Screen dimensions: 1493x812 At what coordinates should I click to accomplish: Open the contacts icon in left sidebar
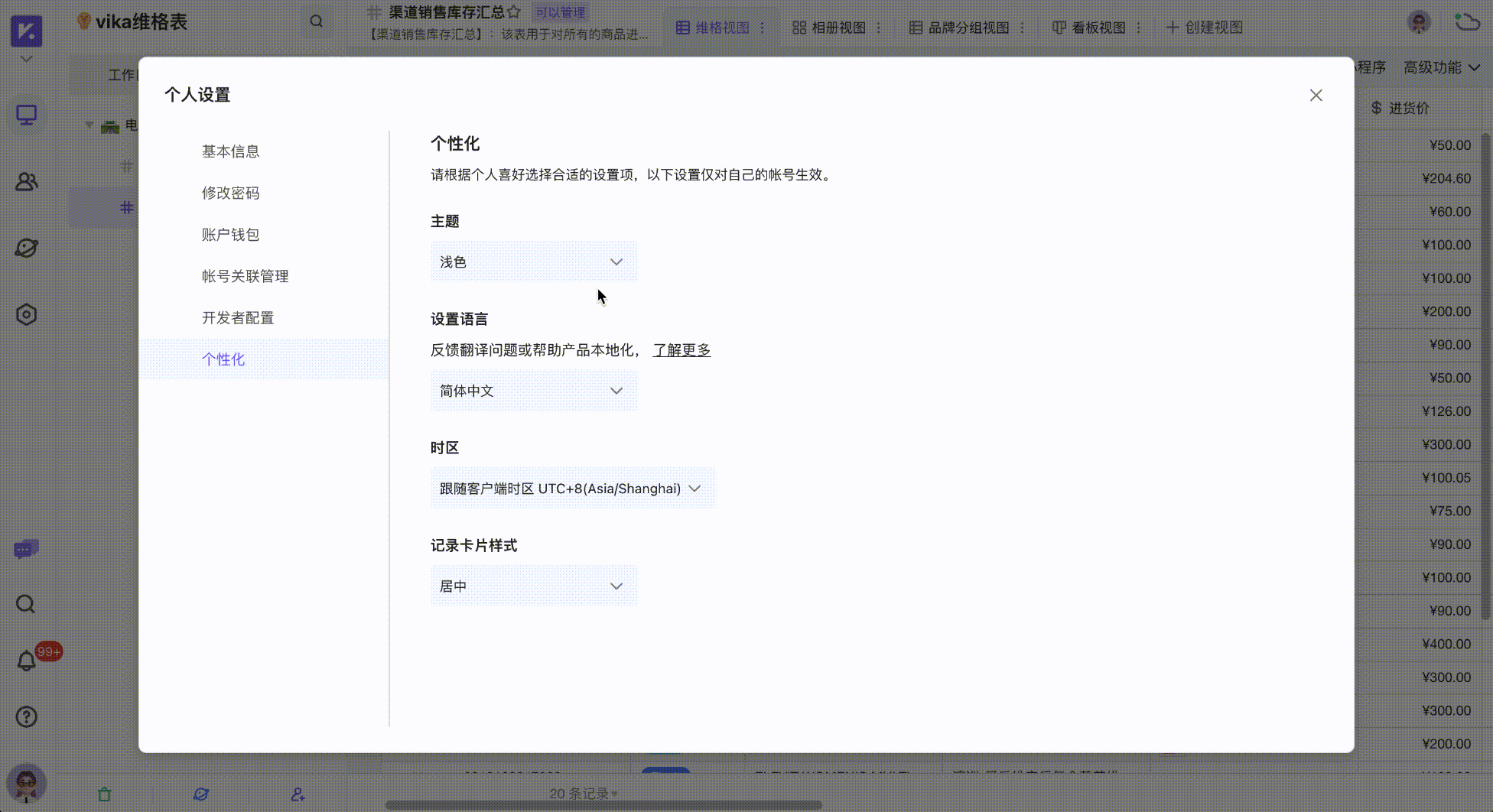tap(26, 181)
